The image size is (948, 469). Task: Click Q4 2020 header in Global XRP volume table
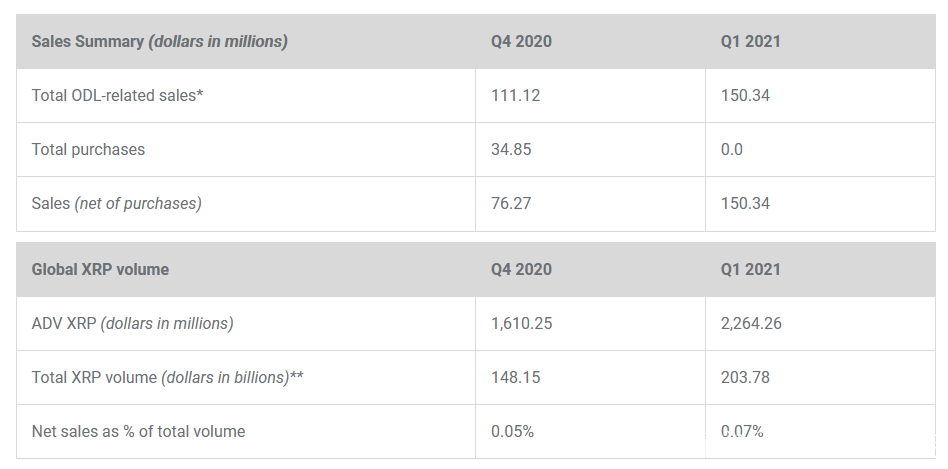521,269
